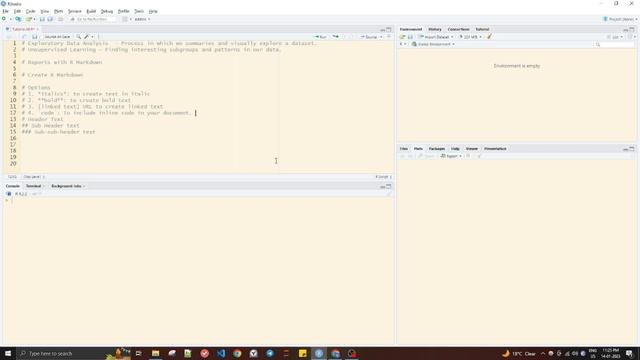640x360 pixels.
Task: Click the notification center icon in system tray
Action: click(629, 353)
